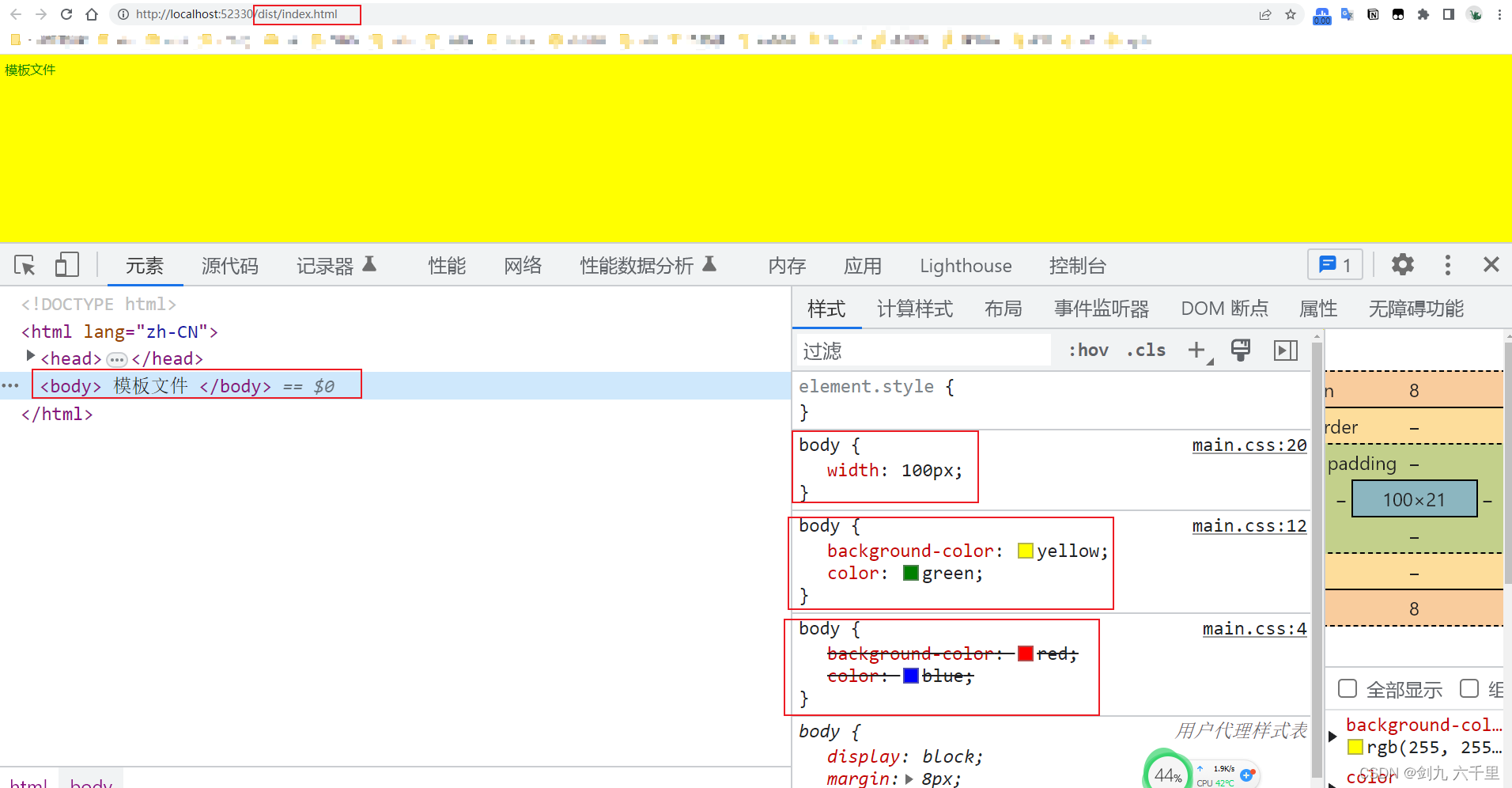Screen dimensions: 1512x788
Task: Open the 应用 panel tab
Action: click(863, 266)
